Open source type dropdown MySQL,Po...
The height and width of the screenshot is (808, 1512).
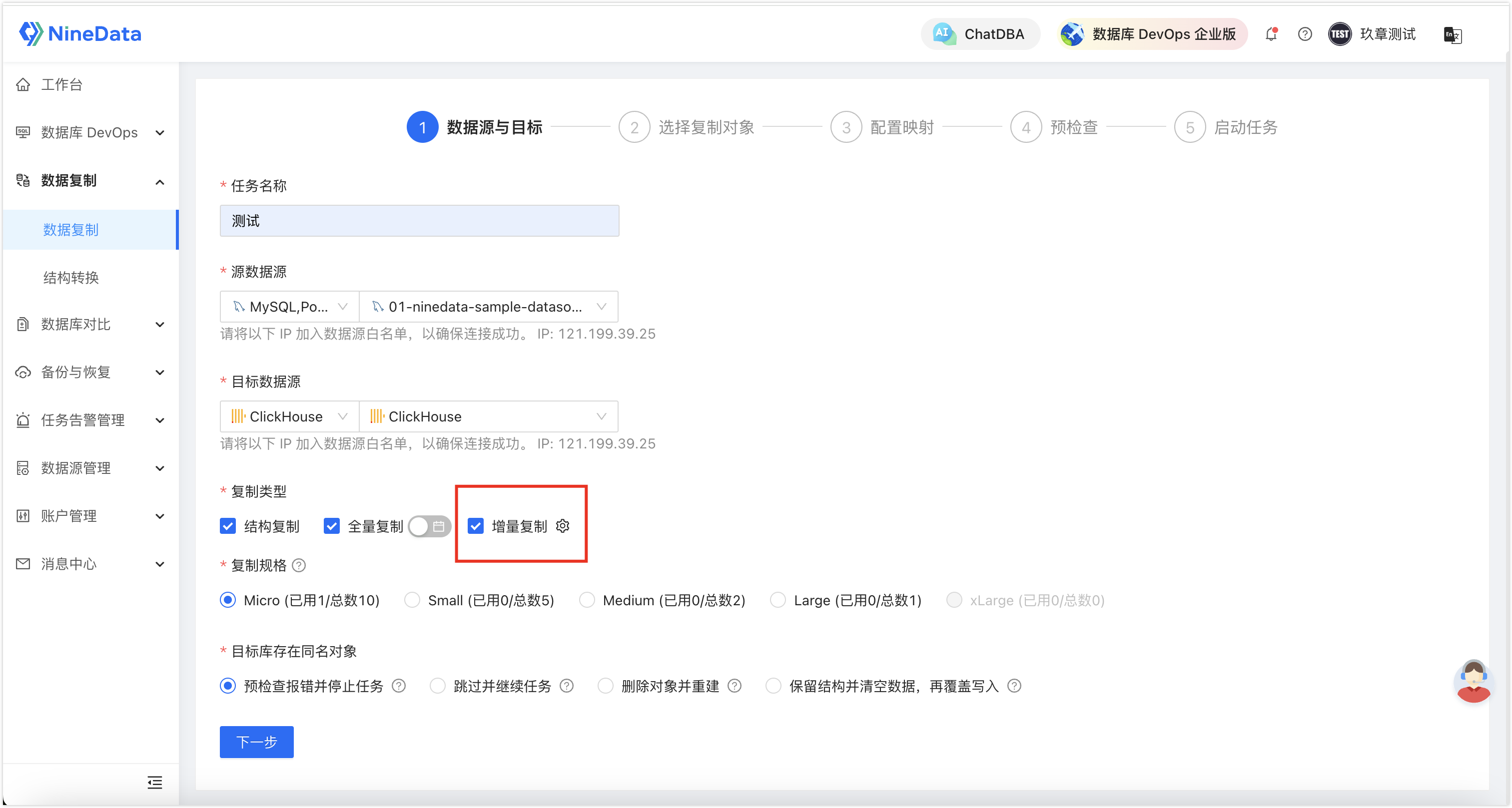(x=289, y=306)
